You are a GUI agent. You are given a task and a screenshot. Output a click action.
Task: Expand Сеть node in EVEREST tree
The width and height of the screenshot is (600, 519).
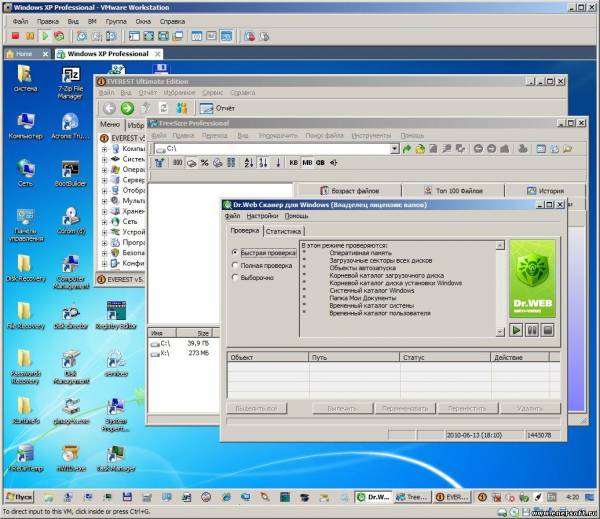(x=104, y=222)
